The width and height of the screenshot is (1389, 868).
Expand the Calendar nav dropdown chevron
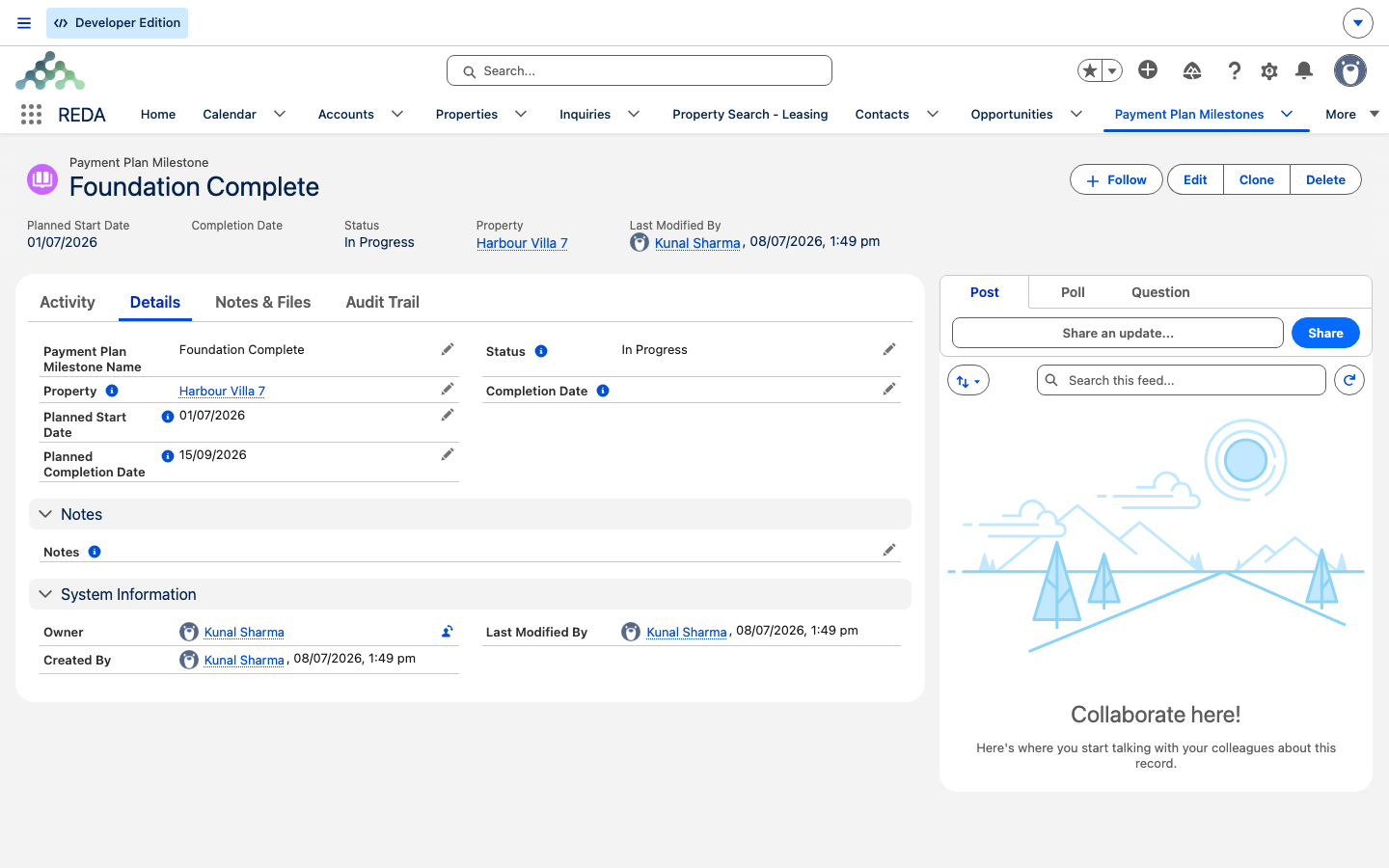[x=280, y=114]
